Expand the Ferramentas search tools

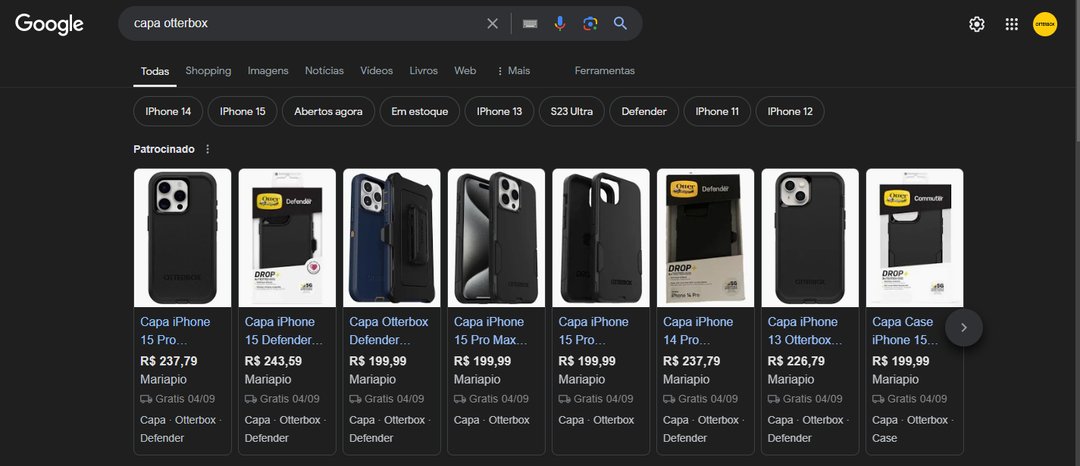pyautogui.click(x=604, y=71)
